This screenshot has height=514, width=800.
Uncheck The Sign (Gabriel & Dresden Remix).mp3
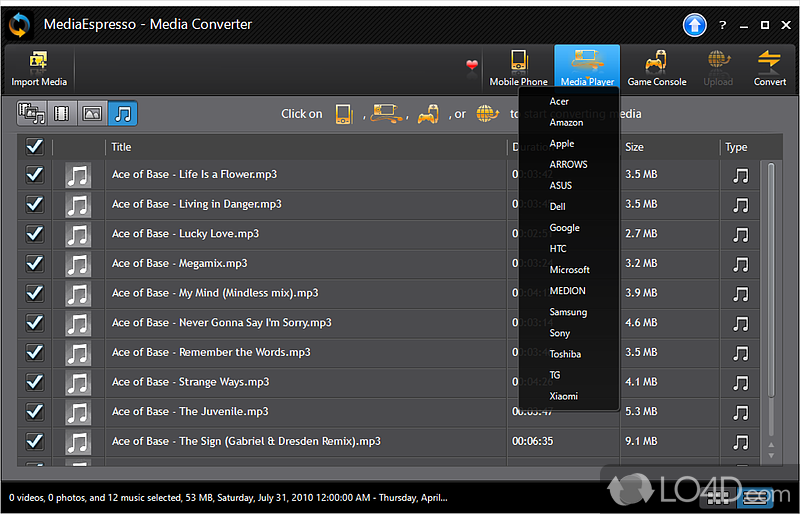(x=35, y=440)
